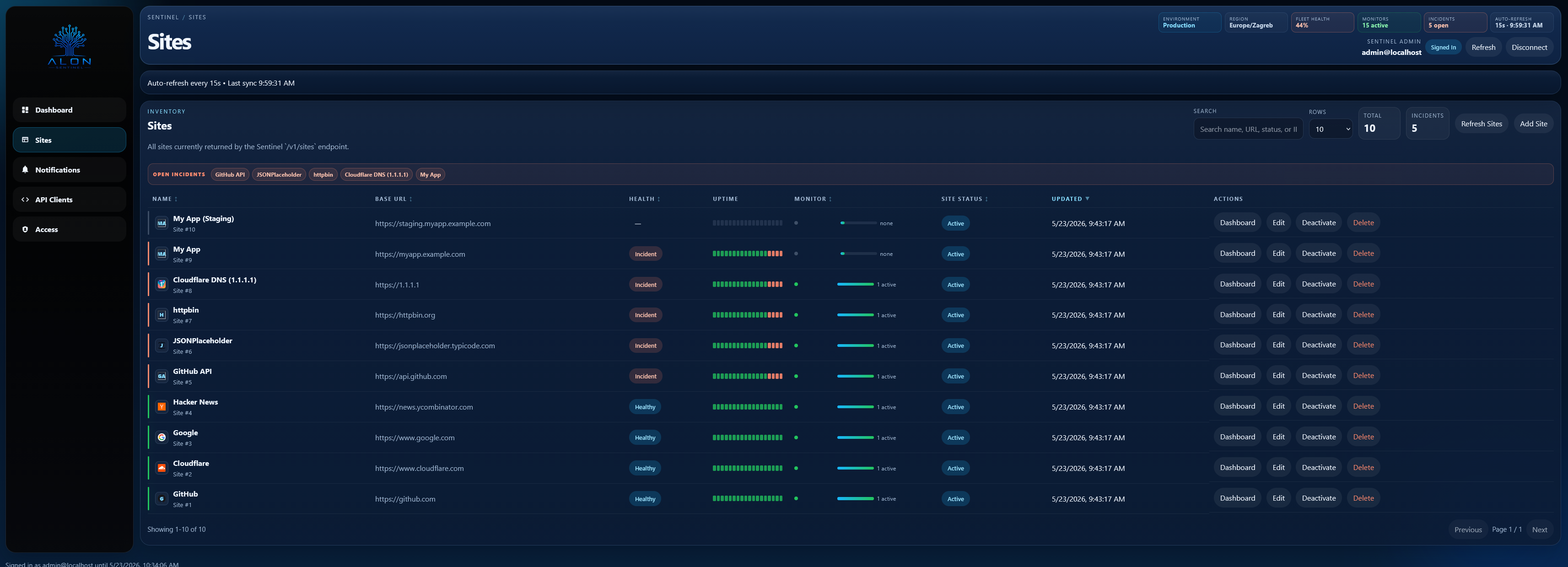Image resolution: width=1568 pixels, height=567 pixels.
Task: Click the uptime bar for GitHub API
Action: coord(748,376)
